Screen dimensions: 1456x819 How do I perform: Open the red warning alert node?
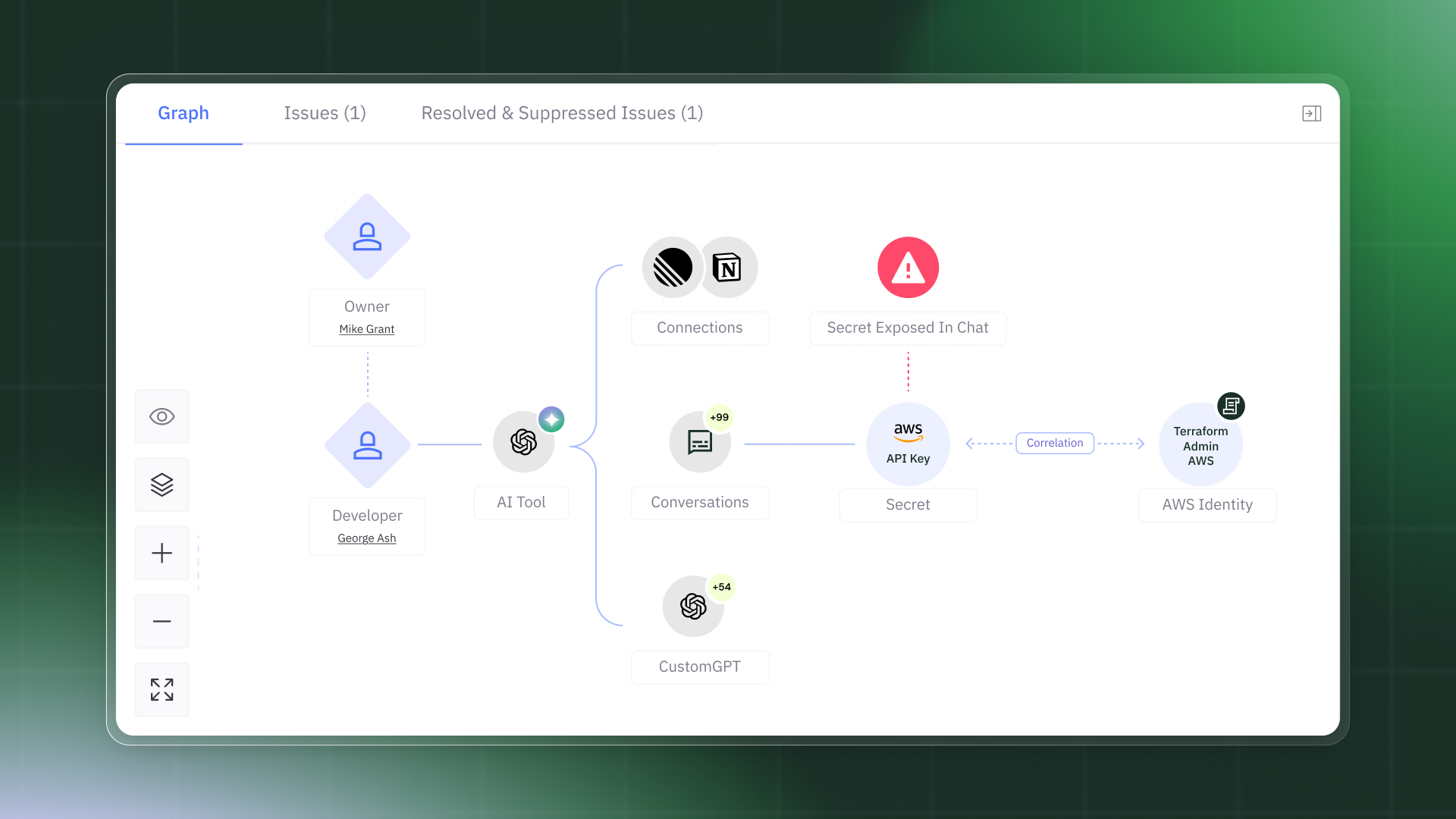coord(908,268)
